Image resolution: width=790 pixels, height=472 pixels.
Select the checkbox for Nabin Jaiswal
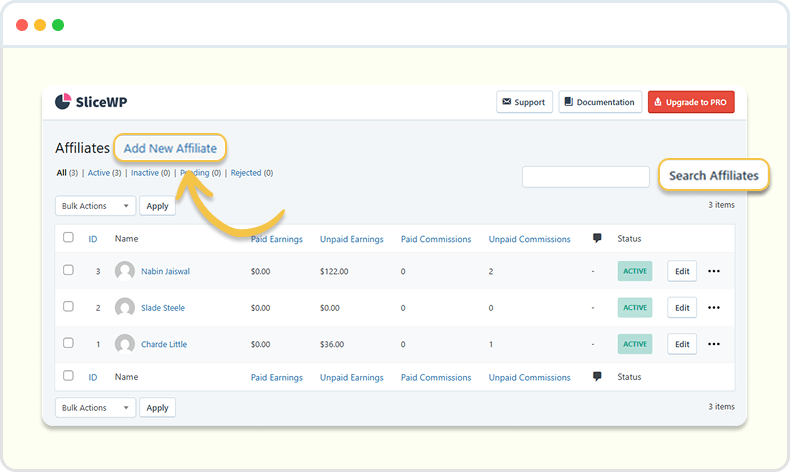tap(68, 270)
